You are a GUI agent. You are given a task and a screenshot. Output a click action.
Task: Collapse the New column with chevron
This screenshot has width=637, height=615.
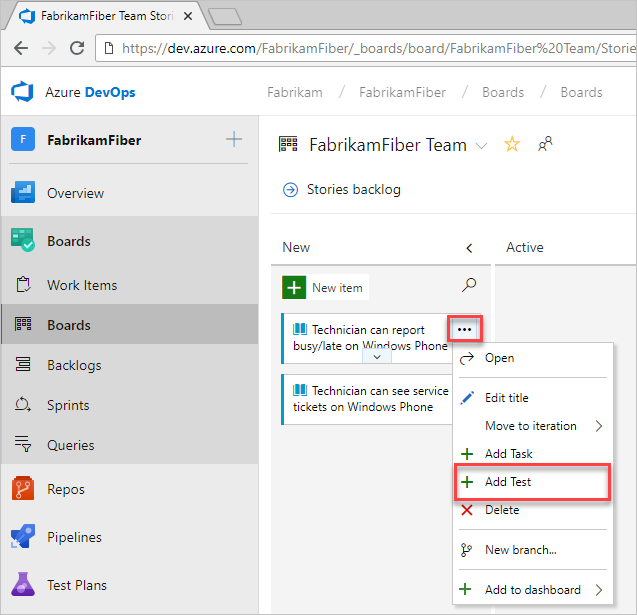[x=469, y=248]
